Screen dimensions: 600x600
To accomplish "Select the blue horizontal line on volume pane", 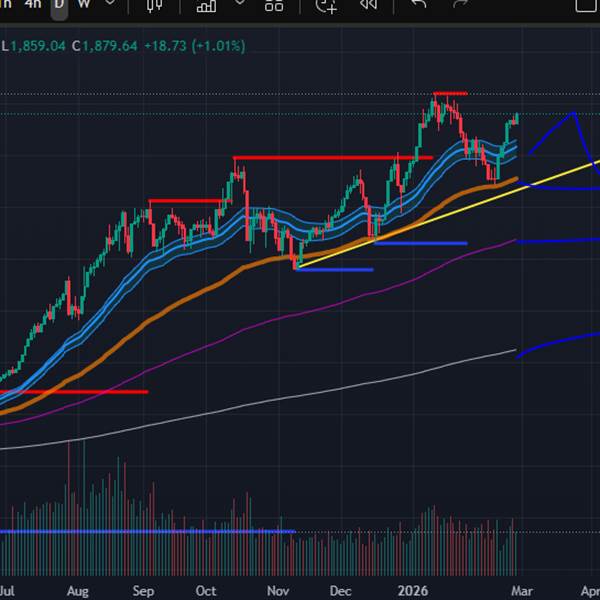I will click(x=148, y=532).
